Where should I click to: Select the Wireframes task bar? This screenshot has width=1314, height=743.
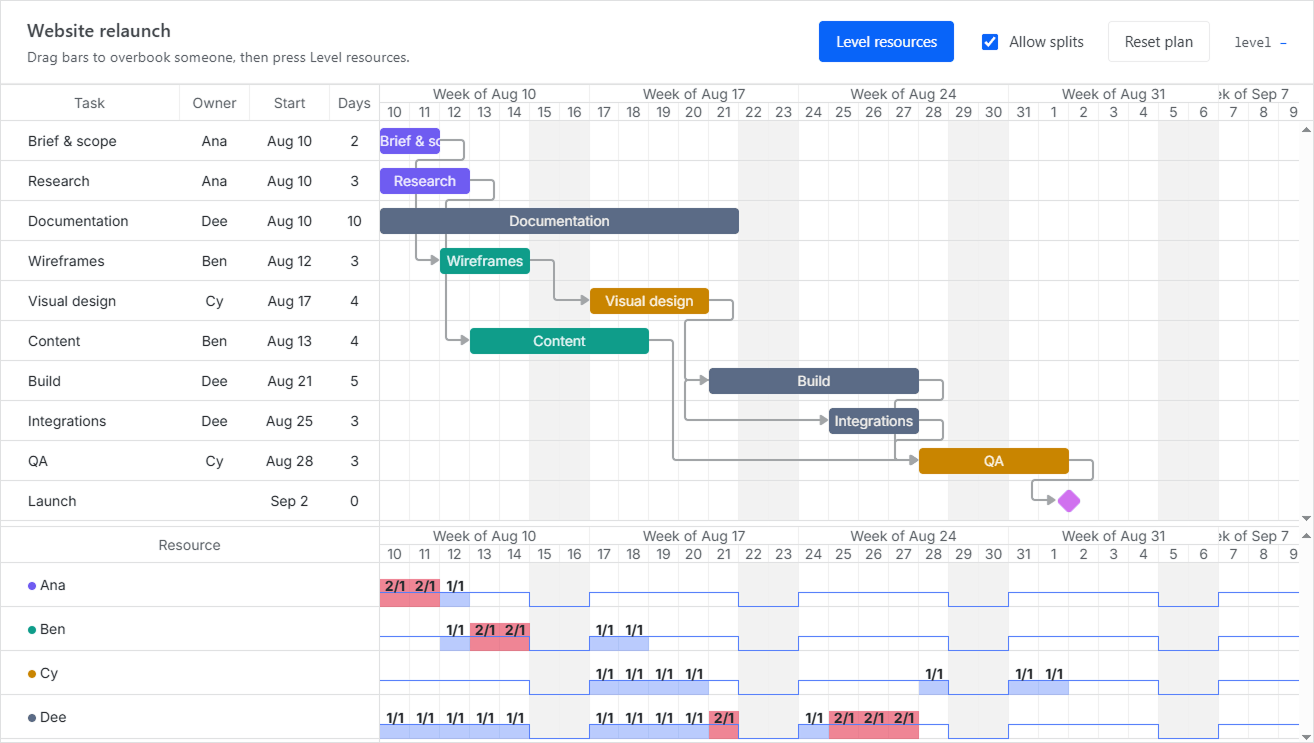coord(485,261)
